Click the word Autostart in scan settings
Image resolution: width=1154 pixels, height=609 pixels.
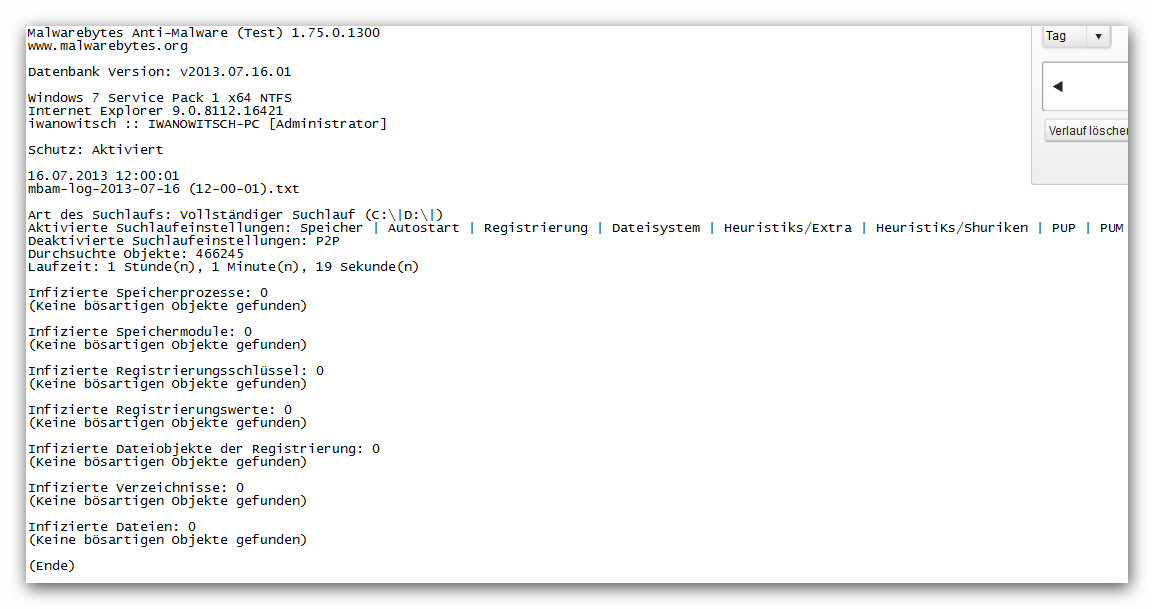pyautogui.click(x=423, y=228)
